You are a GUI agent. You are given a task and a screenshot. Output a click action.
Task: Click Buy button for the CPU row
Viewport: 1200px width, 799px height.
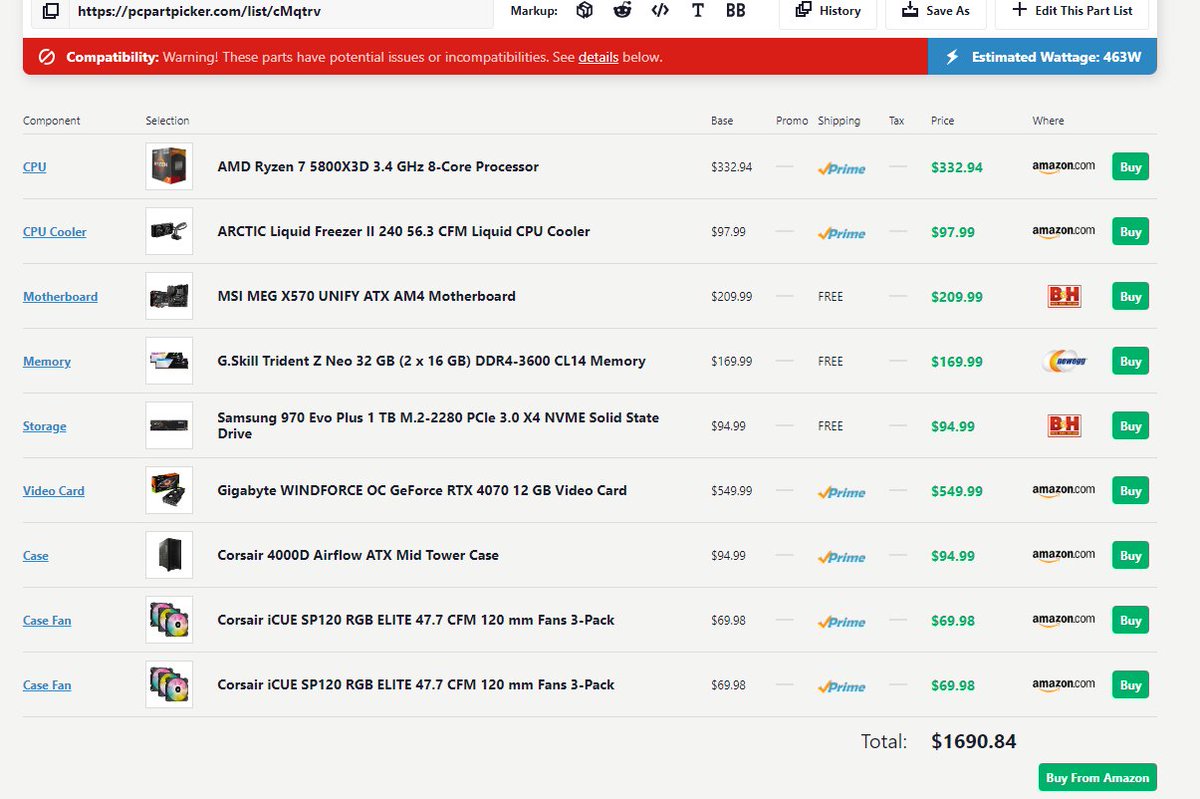click(x=1130, y=167)
